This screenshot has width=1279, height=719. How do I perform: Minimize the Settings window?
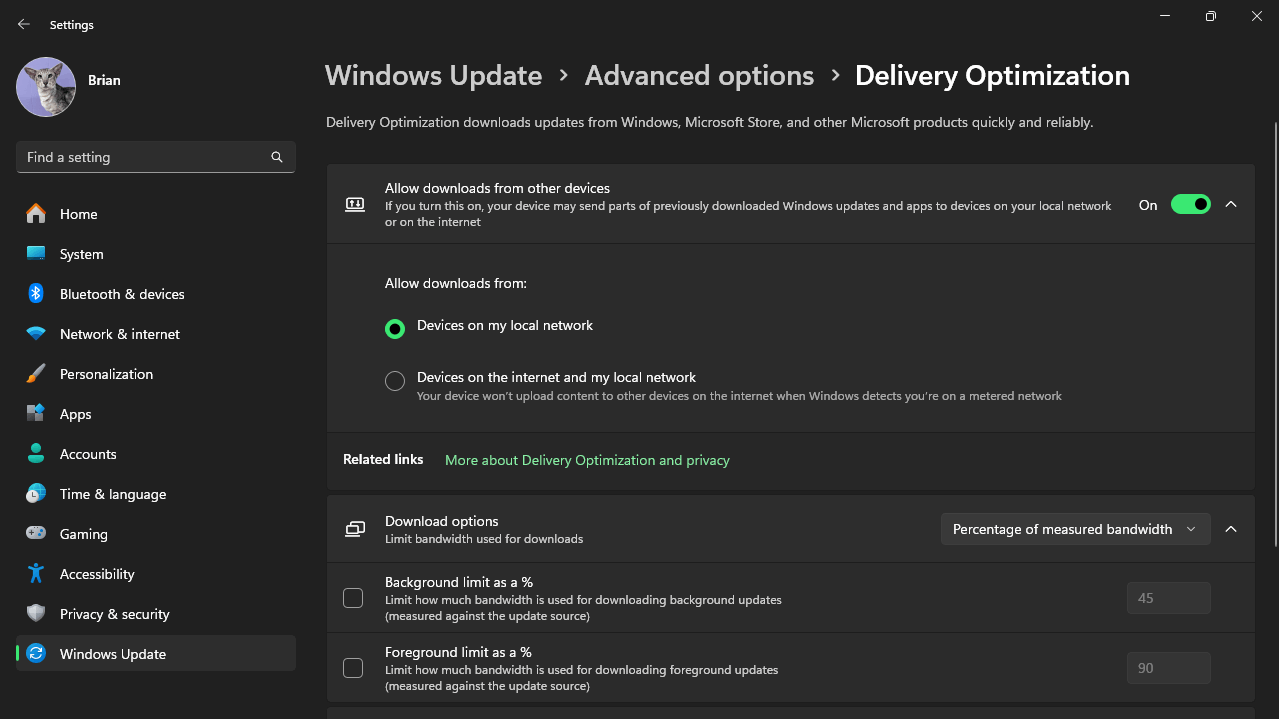(x=1165, y=16)
